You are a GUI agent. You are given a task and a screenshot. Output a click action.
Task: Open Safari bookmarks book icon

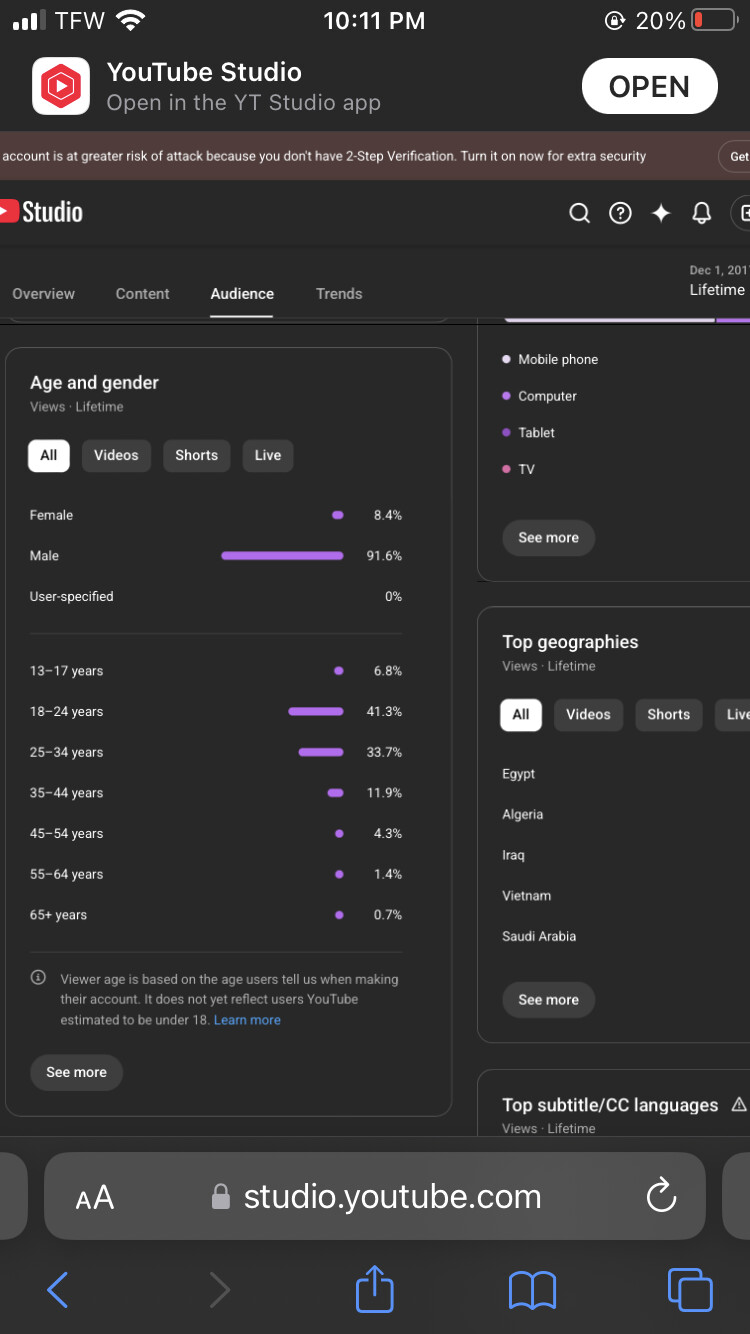[x=532, y=1291]
